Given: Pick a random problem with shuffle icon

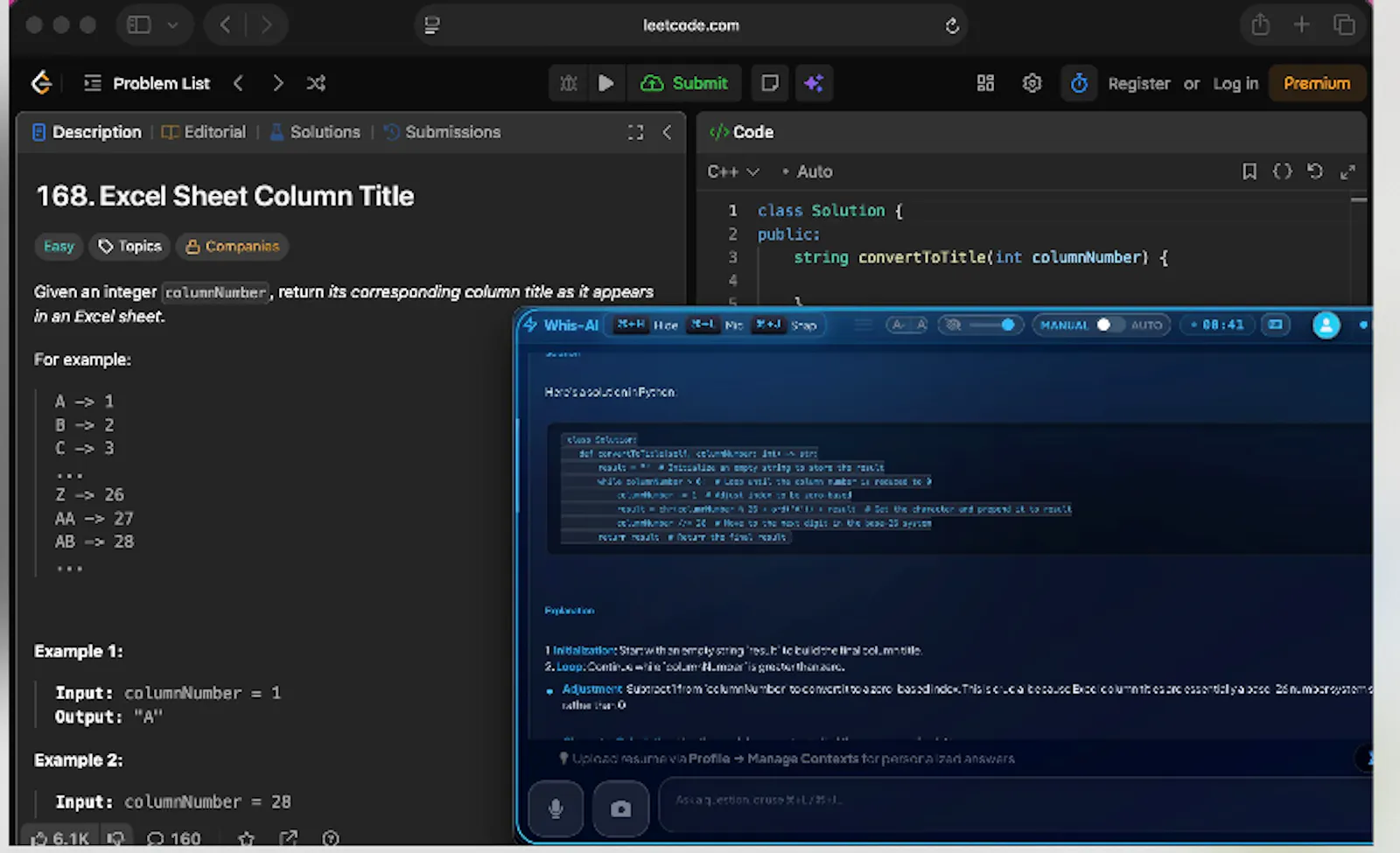Looking at the screenshot, I should (316, 83).
